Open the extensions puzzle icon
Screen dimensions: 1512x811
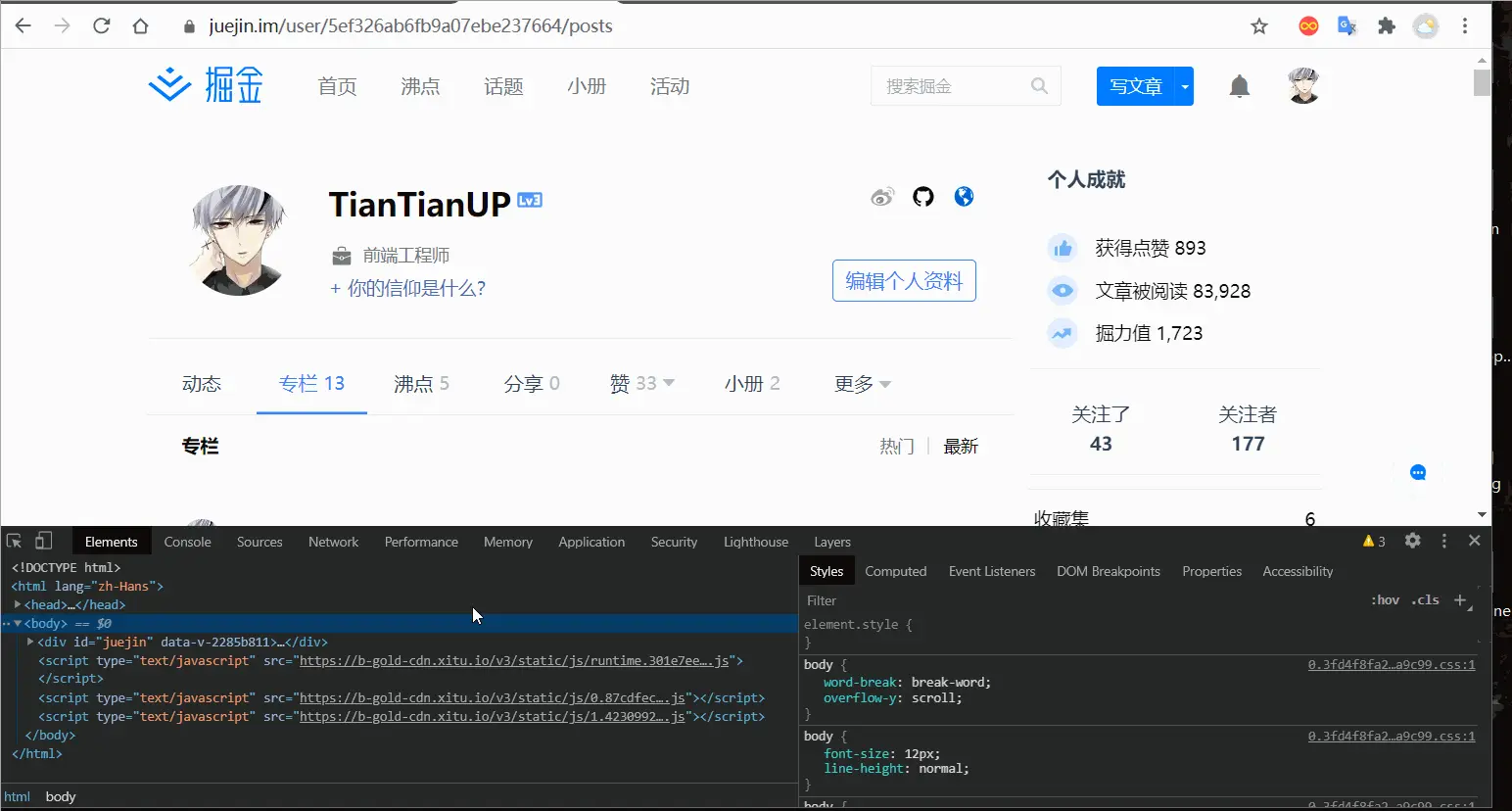[1387, 26]
